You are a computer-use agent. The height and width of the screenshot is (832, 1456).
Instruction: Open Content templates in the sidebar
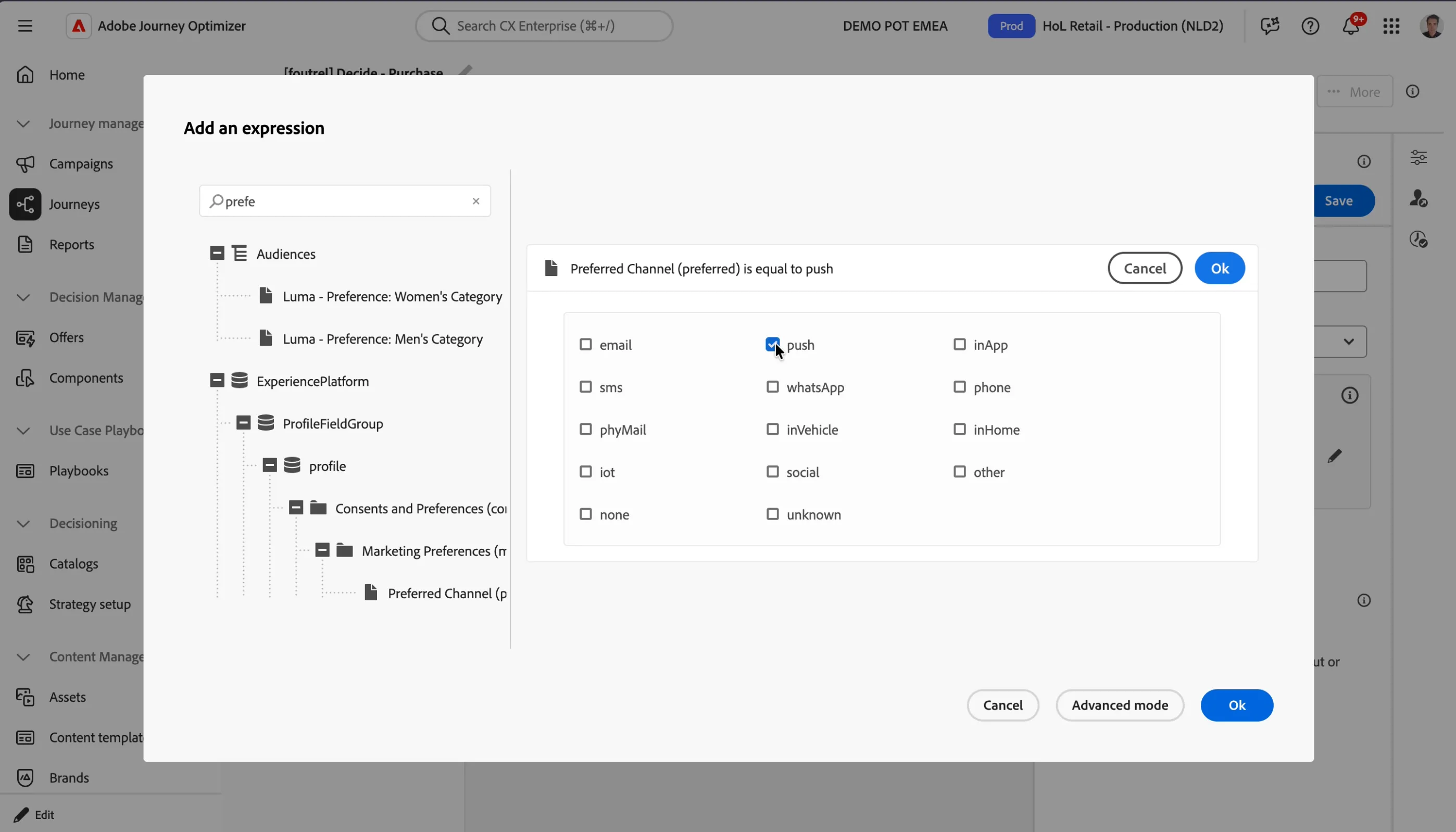[x=96, y=738]
